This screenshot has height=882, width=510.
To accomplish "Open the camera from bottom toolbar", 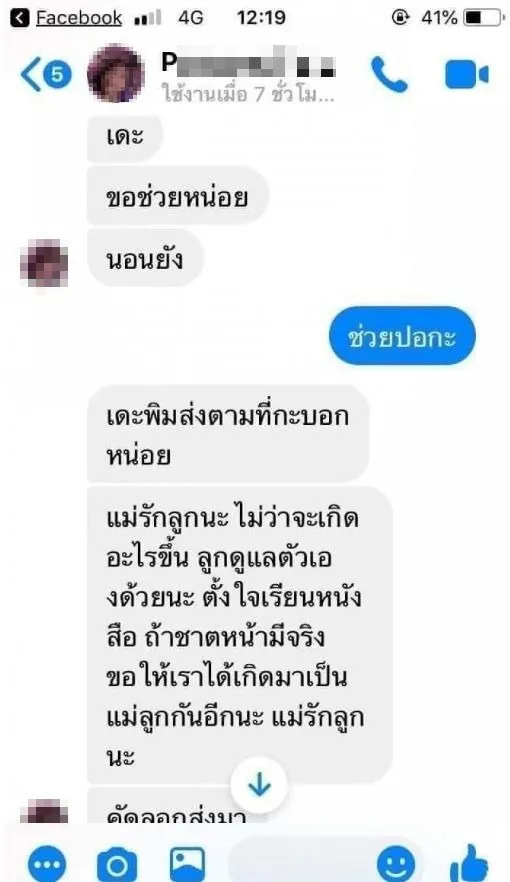I will [x=117, y=865].
